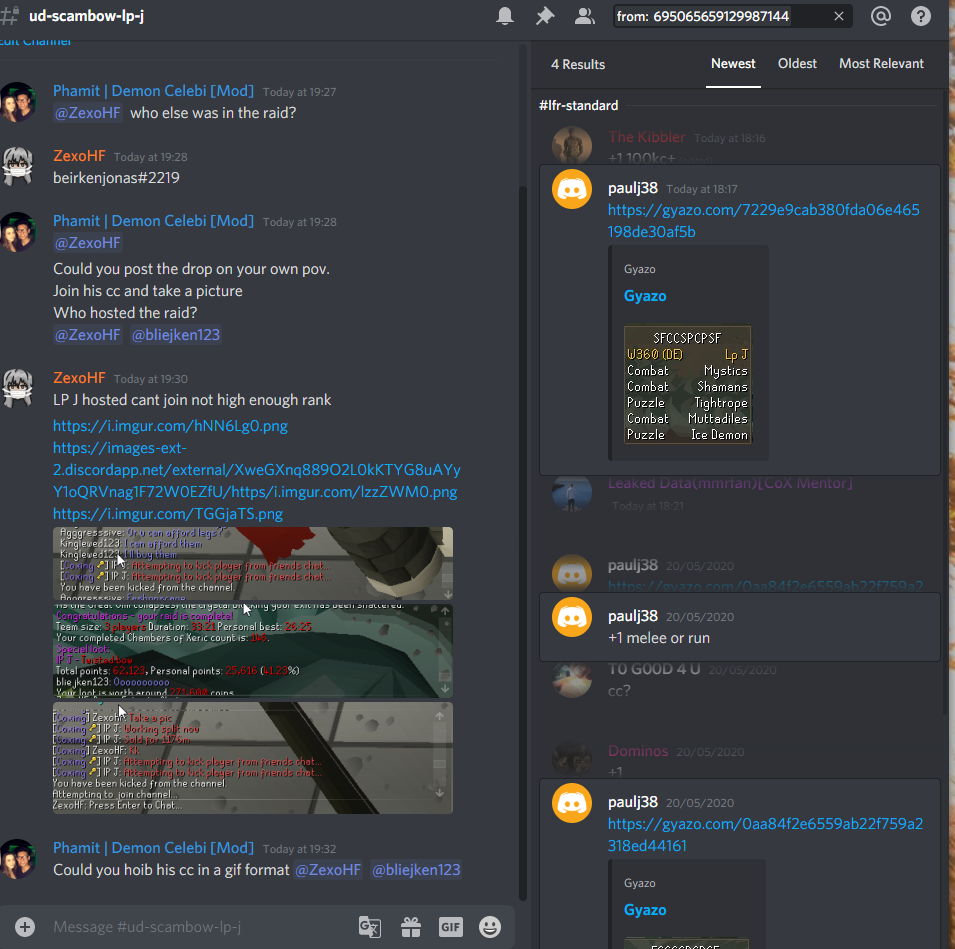
Task: Open the GIF picker
Action: (451, 926)
